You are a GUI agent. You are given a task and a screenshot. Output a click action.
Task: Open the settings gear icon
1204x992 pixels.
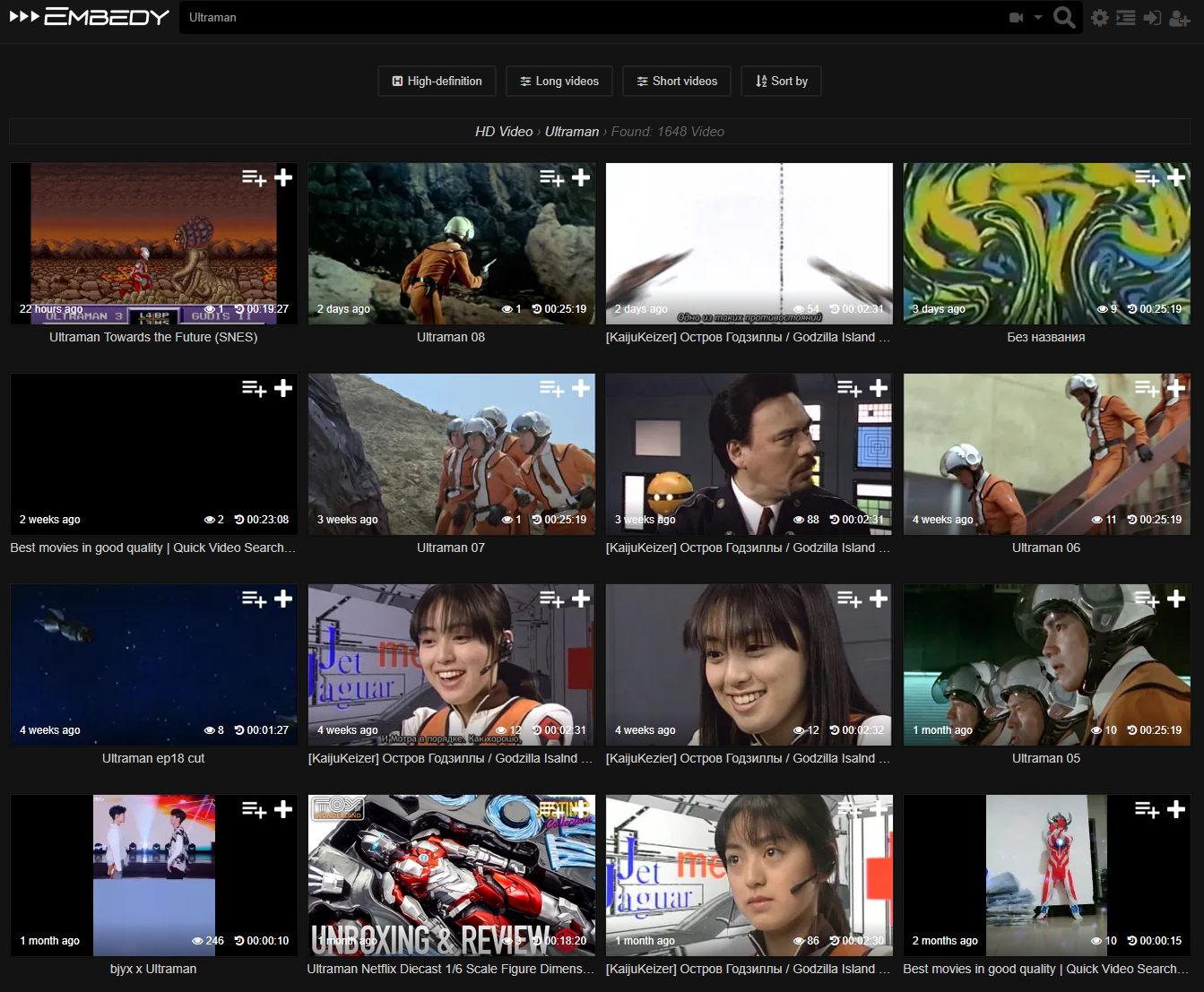coord(1099,18)
